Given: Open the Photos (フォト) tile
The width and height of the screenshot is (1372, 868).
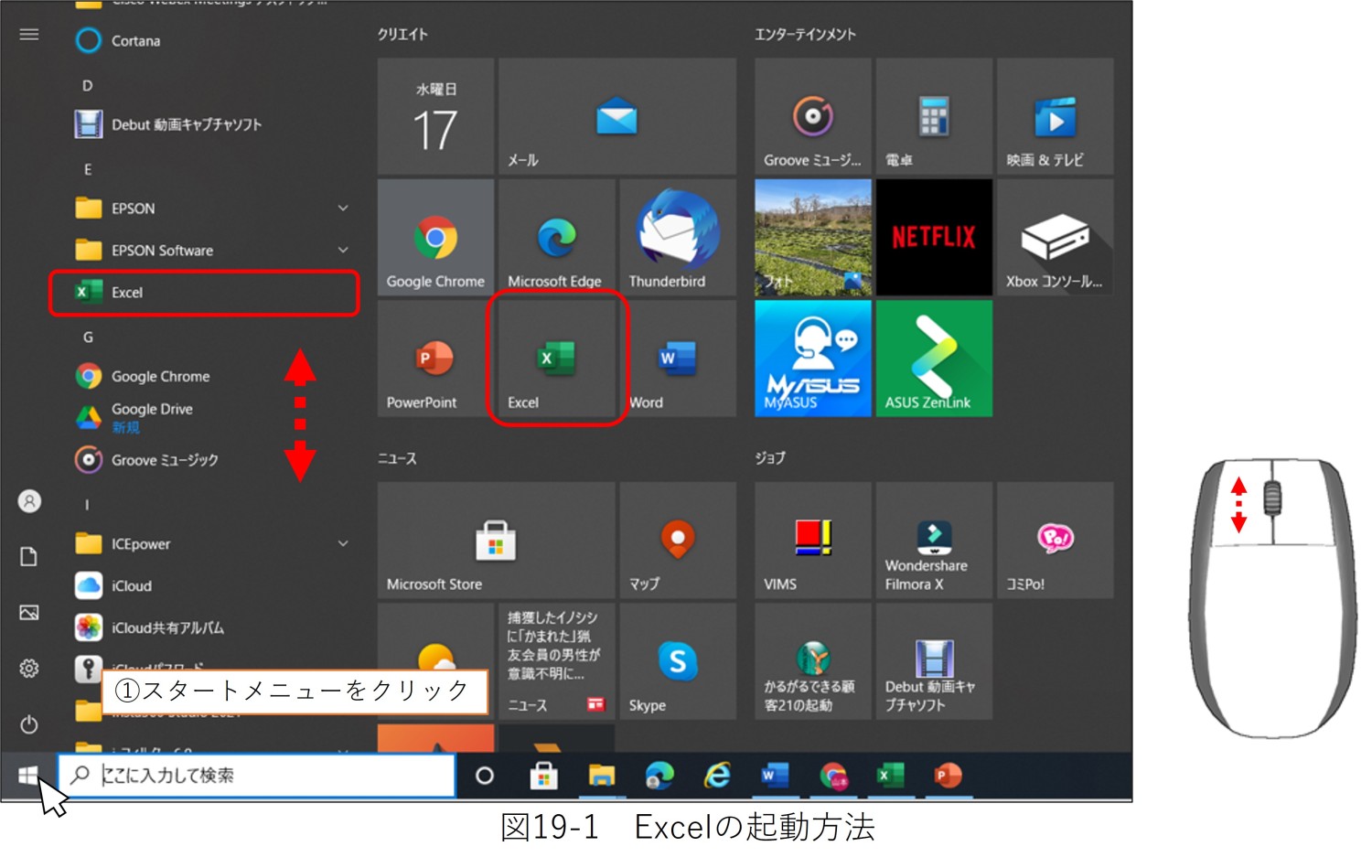Looking at the screenshot, I should coord(813,238).
